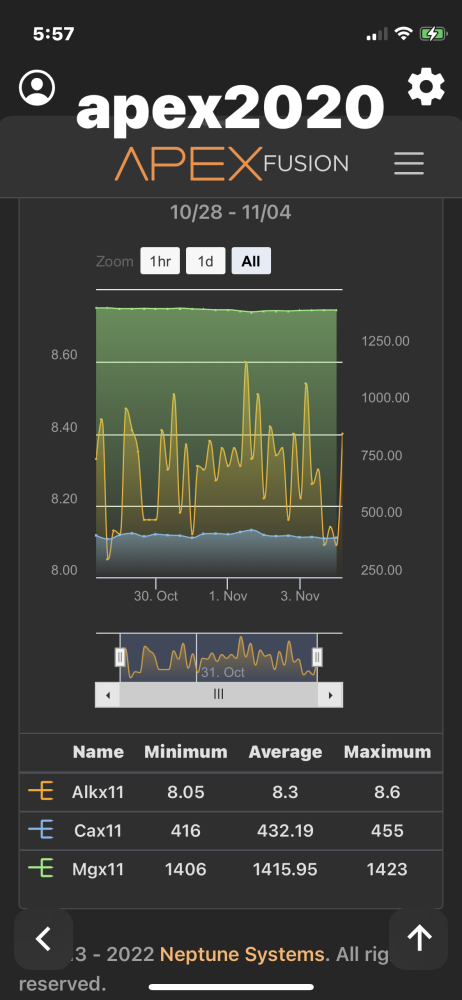Screen dimensions: 462x1000
Task: Open the hamburger navigation menu
Action: (x=409, y=164)
